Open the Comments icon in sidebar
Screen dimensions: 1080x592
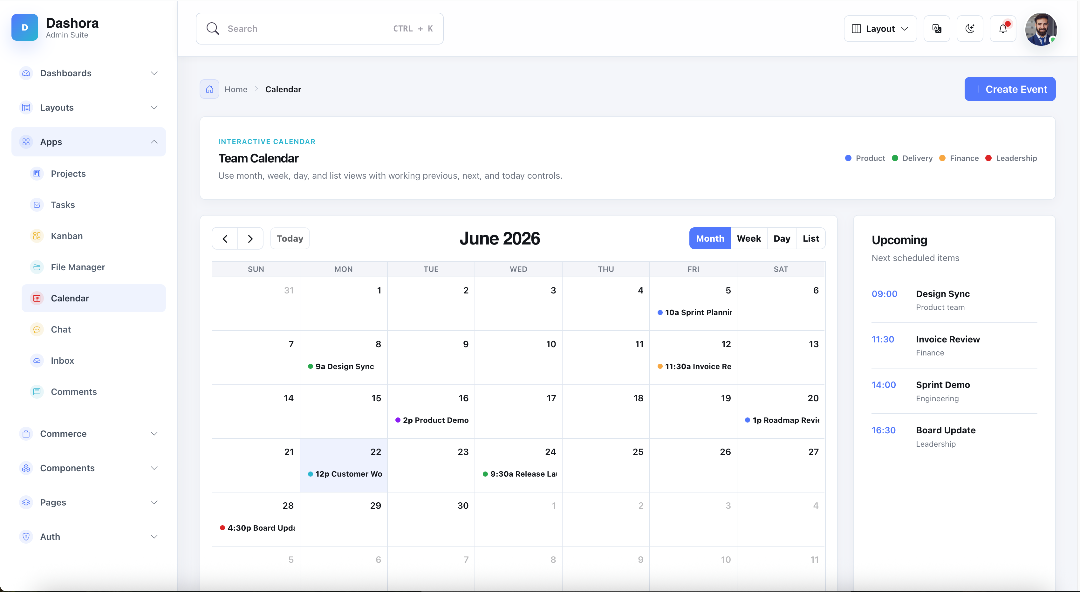tap(37, 391)
